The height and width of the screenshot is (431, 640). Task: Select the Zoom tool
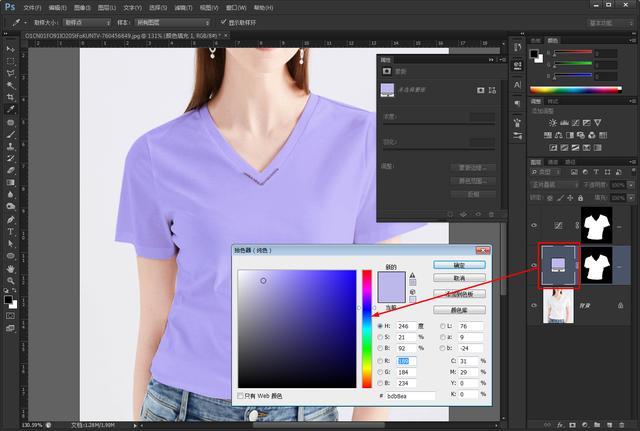(x=11, y=281)
